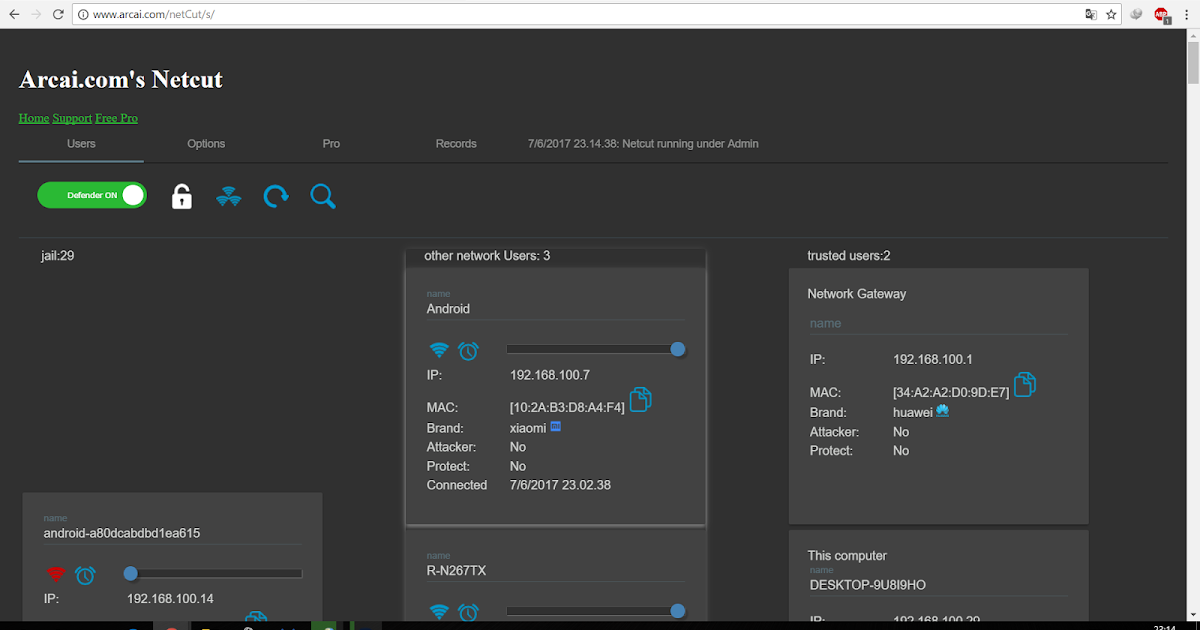
Task: Click the magnifier scan network icon
Action: click(323, 196)
